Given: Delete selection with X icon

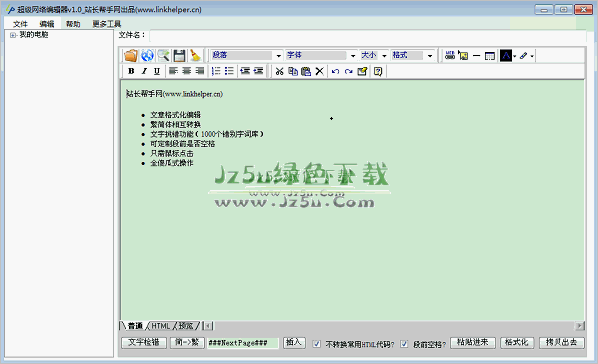Looking at the screenshot, I should (x=320, y=71).
